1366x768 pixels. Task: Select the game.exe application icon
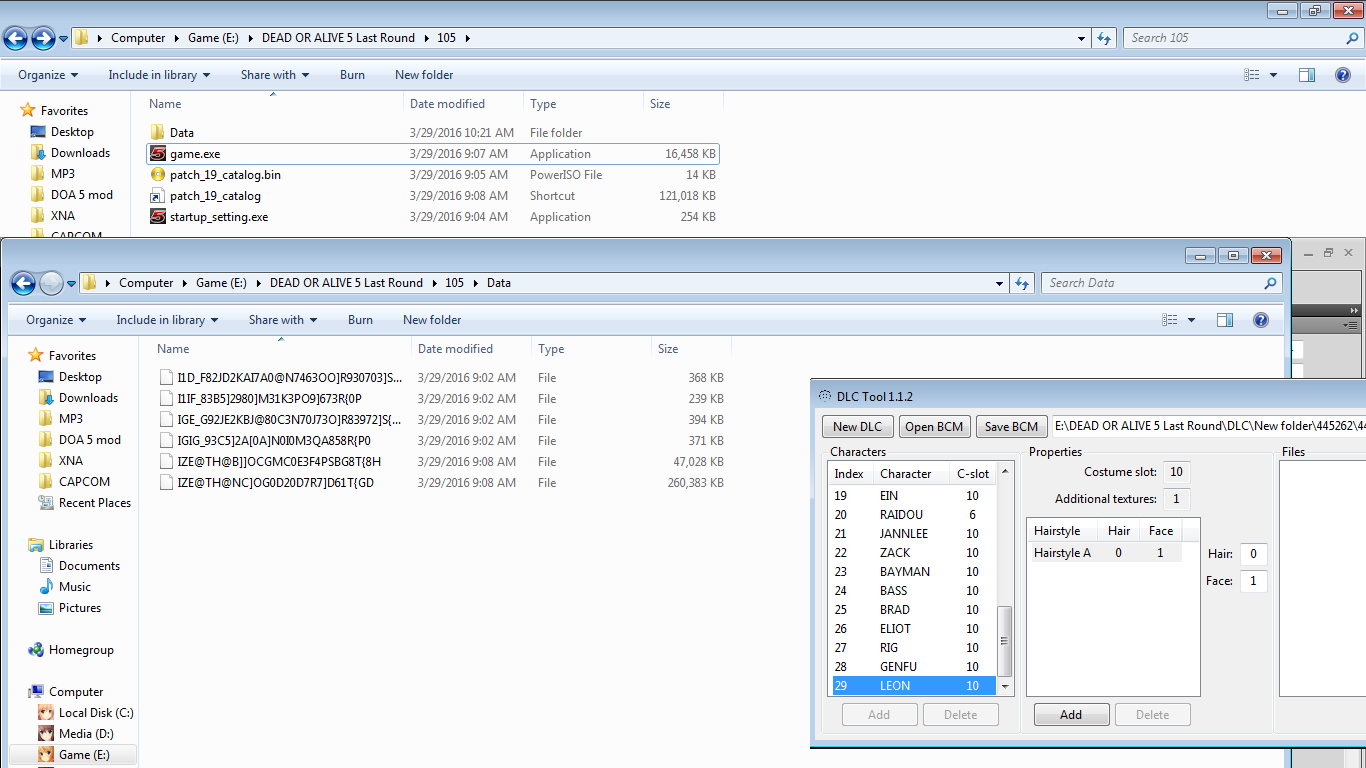[158, 154]
